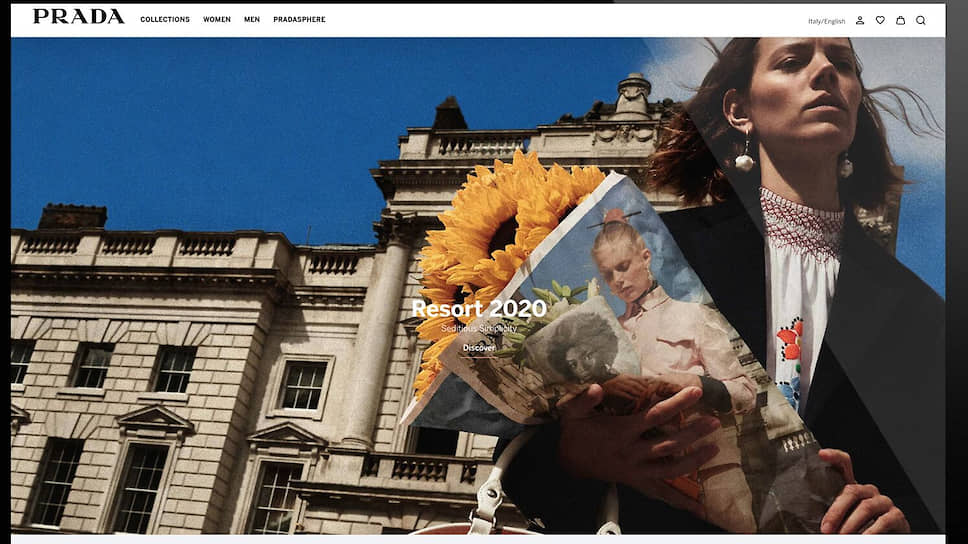Expand the Italy/English language selector
This screenshot has width=968, height=544.
(x=826, y=21)
